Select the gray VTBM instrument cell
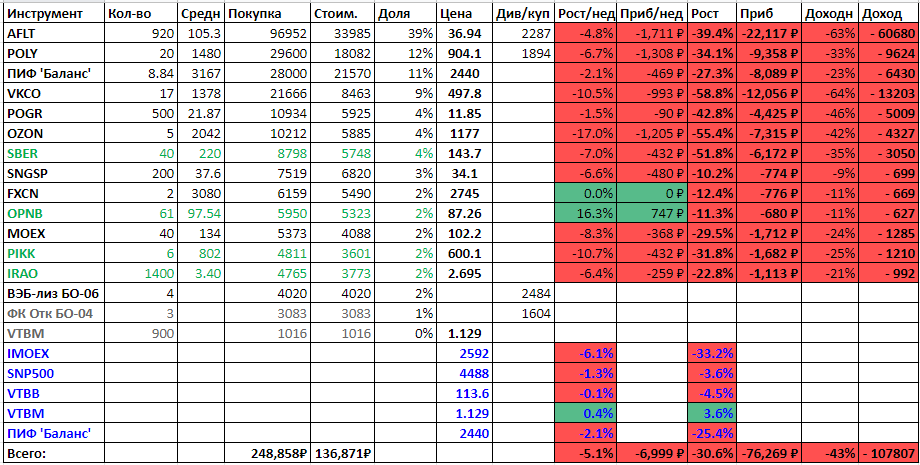 point(53,334)
